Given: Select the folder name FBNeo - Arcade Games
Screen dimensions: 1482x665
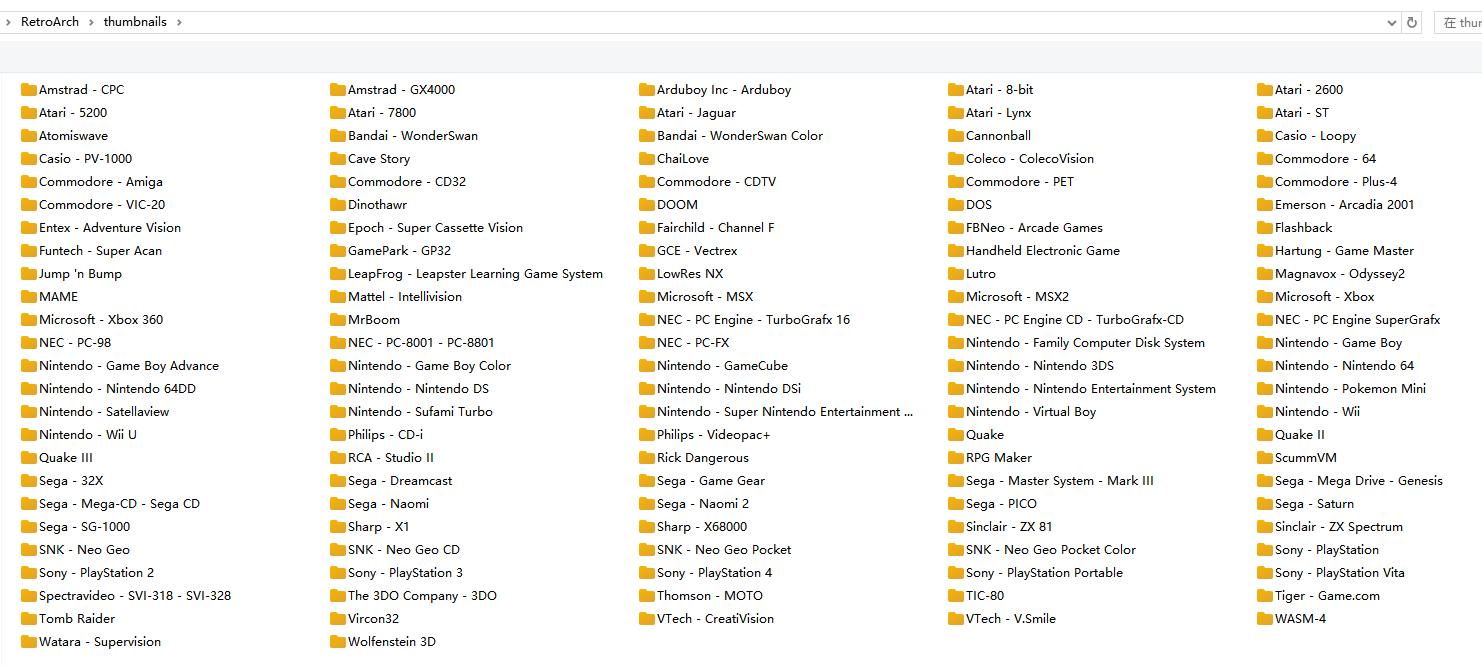Looking at the screenshot, I should (x=1034, y=228).
